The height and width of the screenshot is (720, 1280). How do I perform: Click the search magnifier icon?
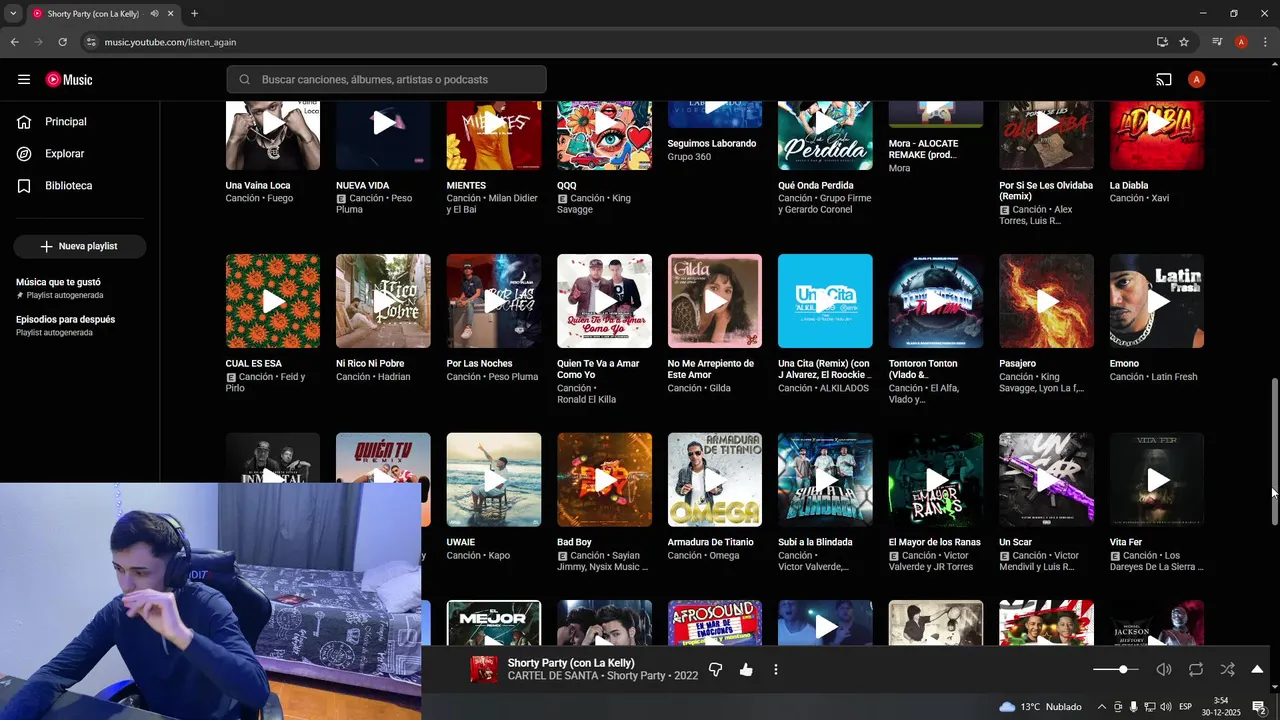244,80
